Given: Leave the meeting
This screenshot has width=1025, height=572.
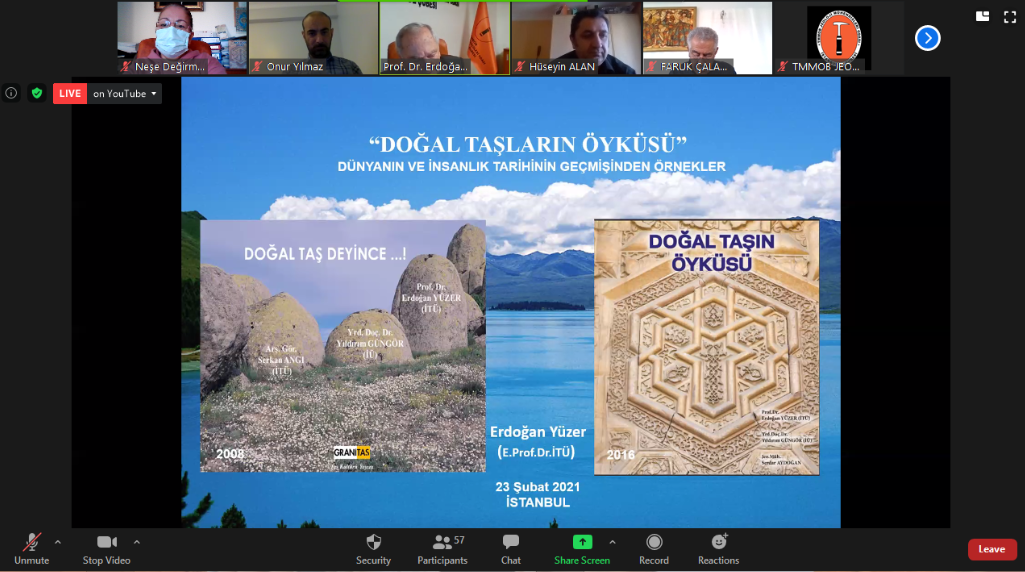Looking at the screenshot, I should point(992,549).
